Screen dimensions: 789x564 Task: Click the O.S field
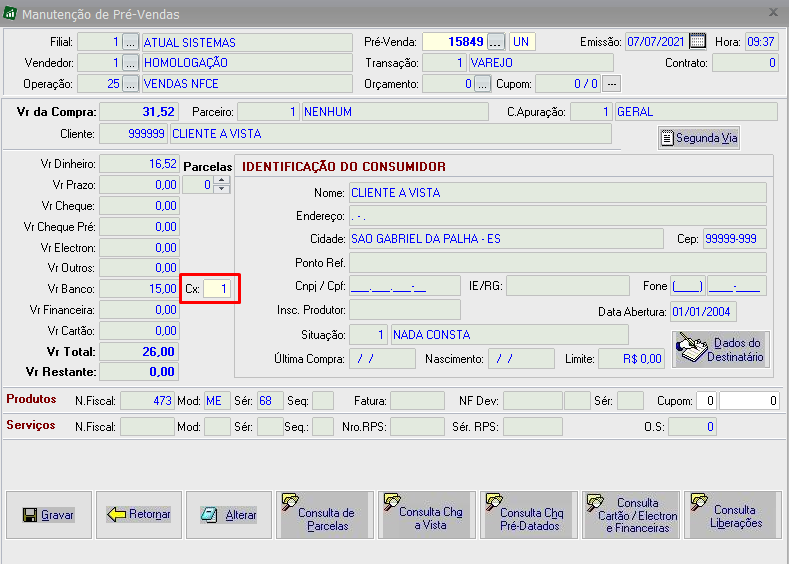692,427
